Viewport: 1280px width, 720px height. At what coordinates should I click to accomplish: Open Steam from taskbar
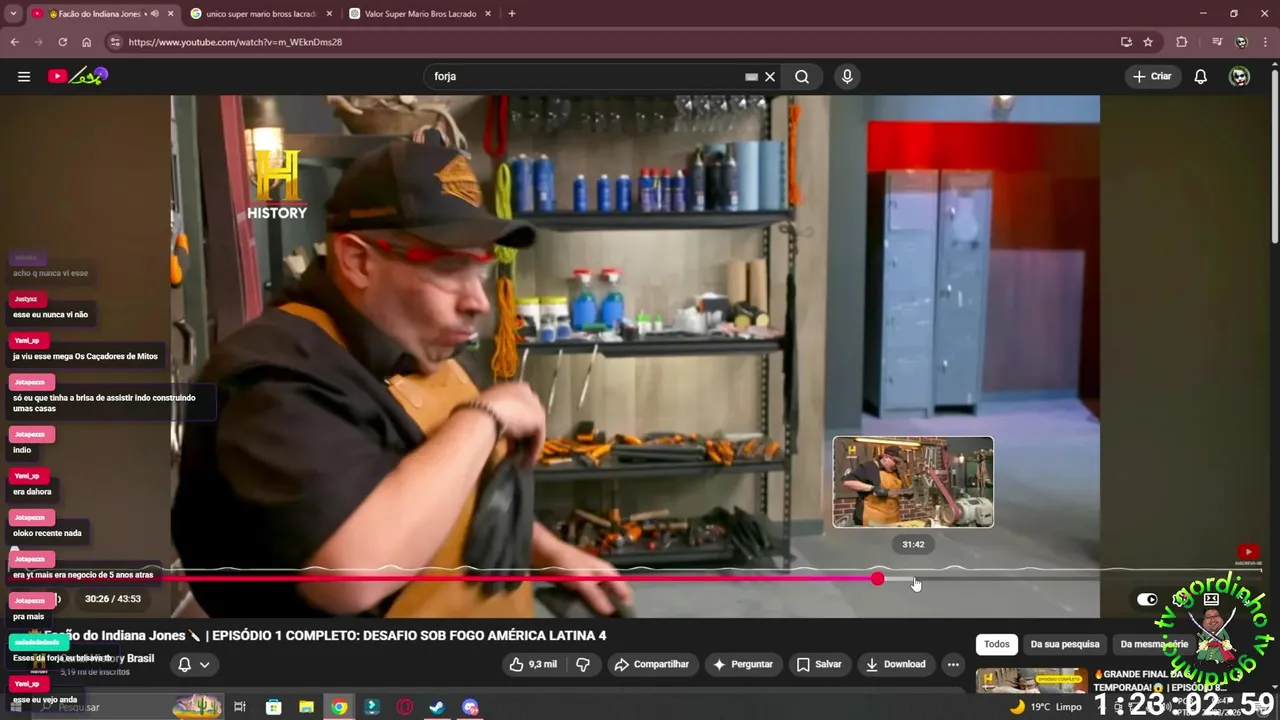pos(437,707)
